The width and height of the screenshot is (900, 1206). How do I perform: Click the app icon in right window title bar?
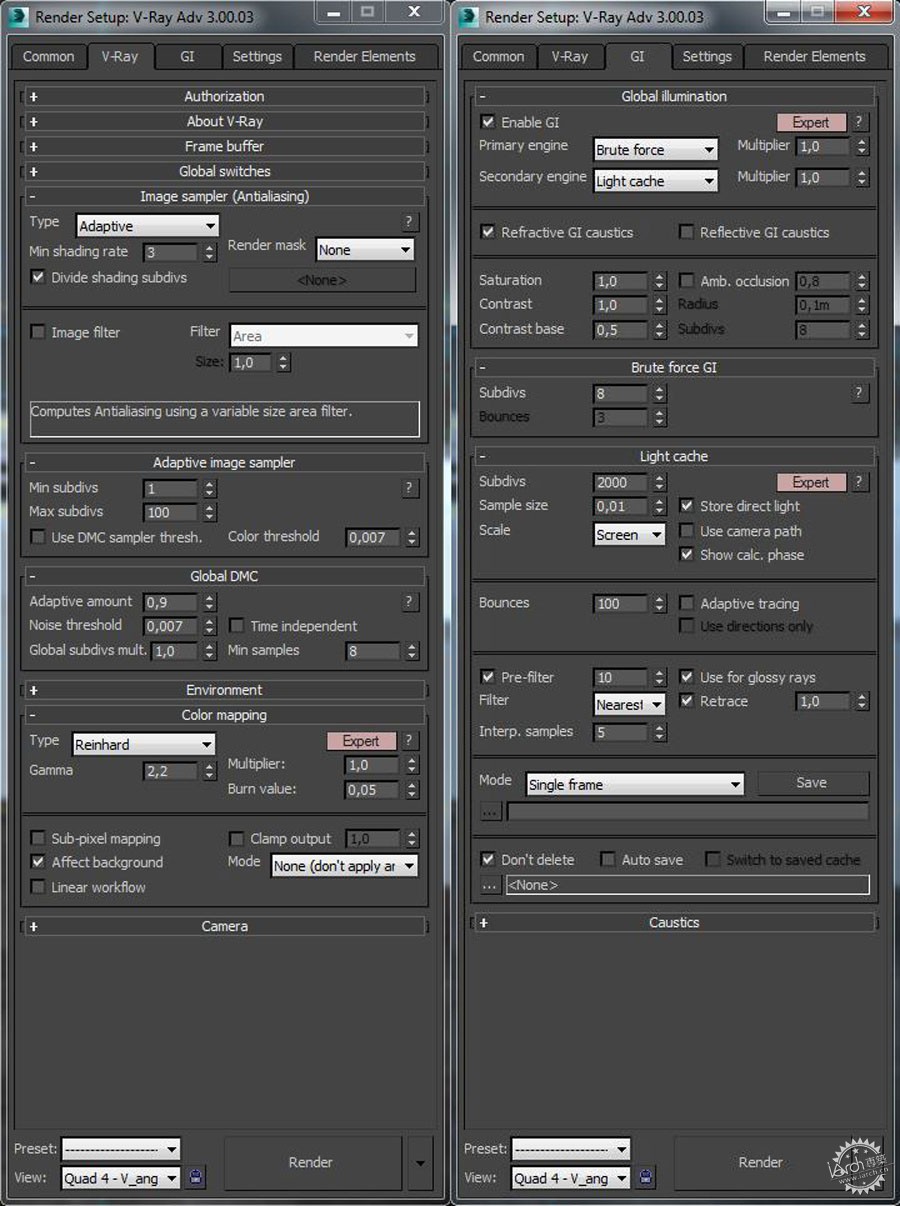click(x=469, y=17)
